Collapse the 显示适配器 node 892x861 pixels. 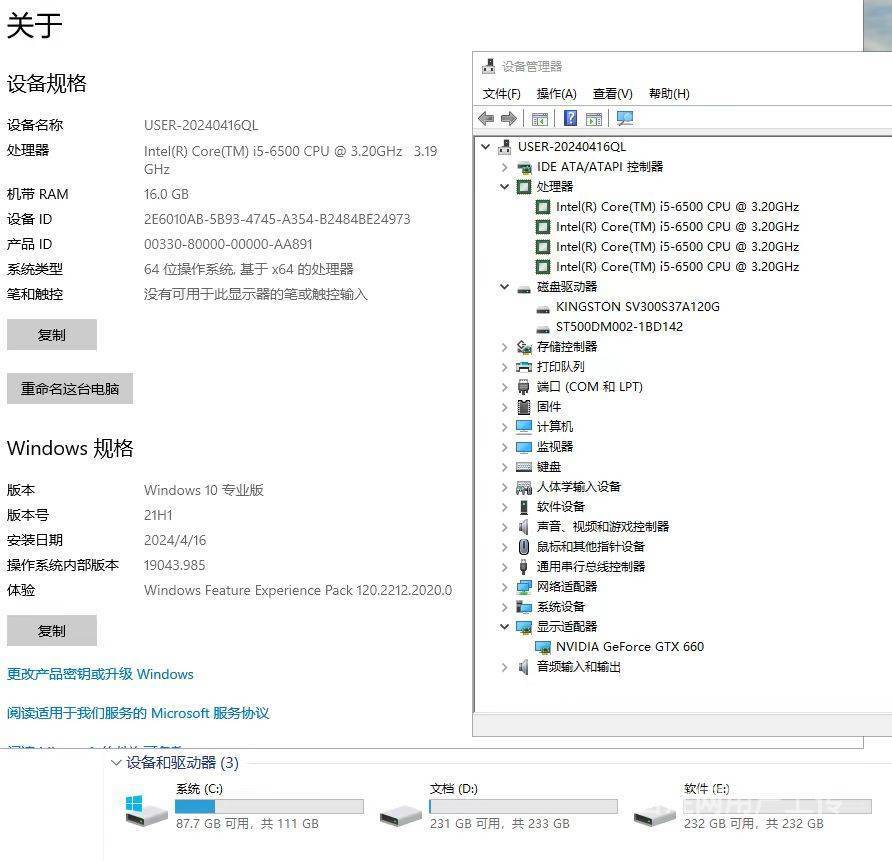pos(505,627)
